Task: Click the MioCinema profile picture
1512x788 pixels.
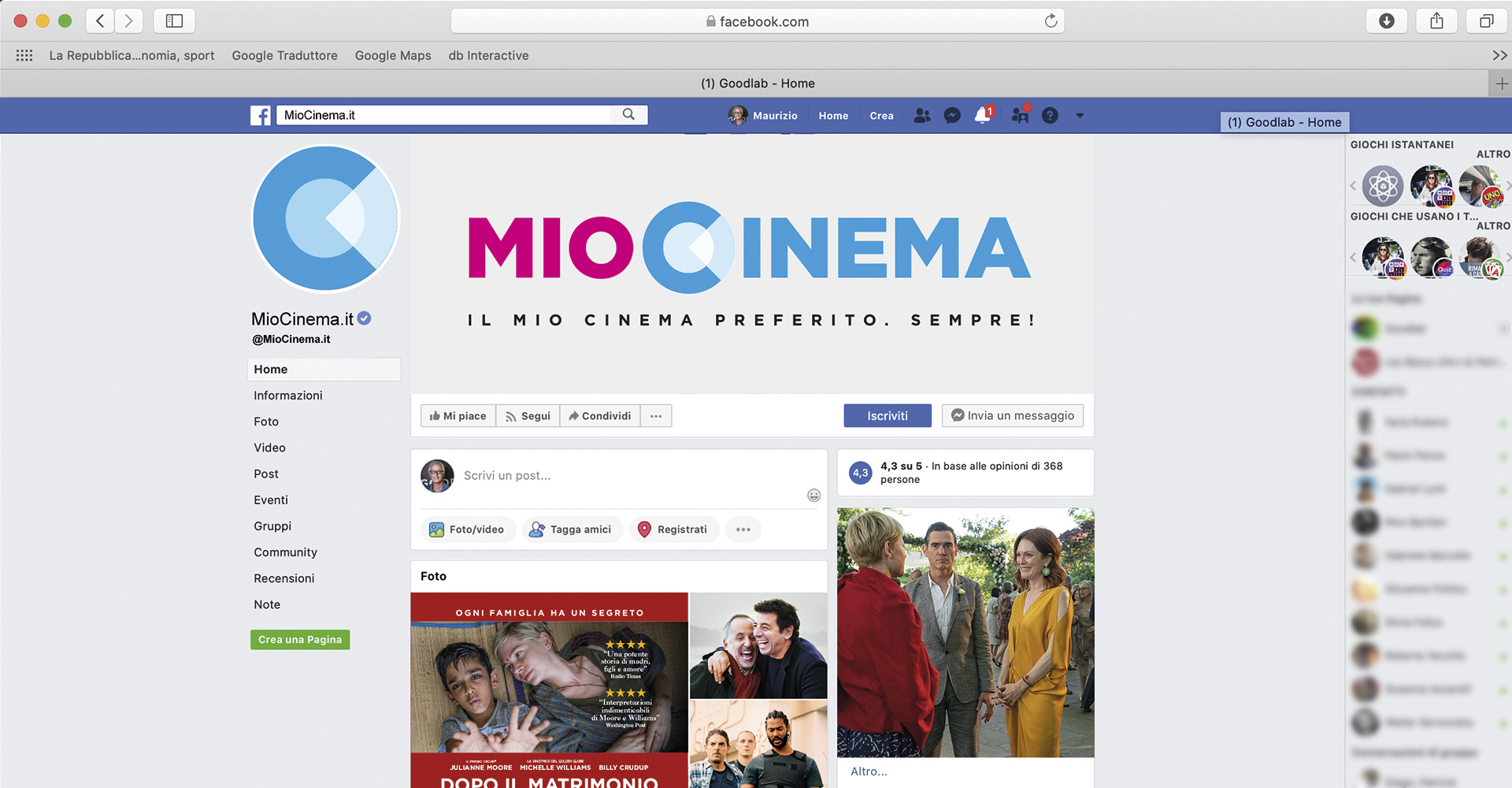Action: click(325, 219)
